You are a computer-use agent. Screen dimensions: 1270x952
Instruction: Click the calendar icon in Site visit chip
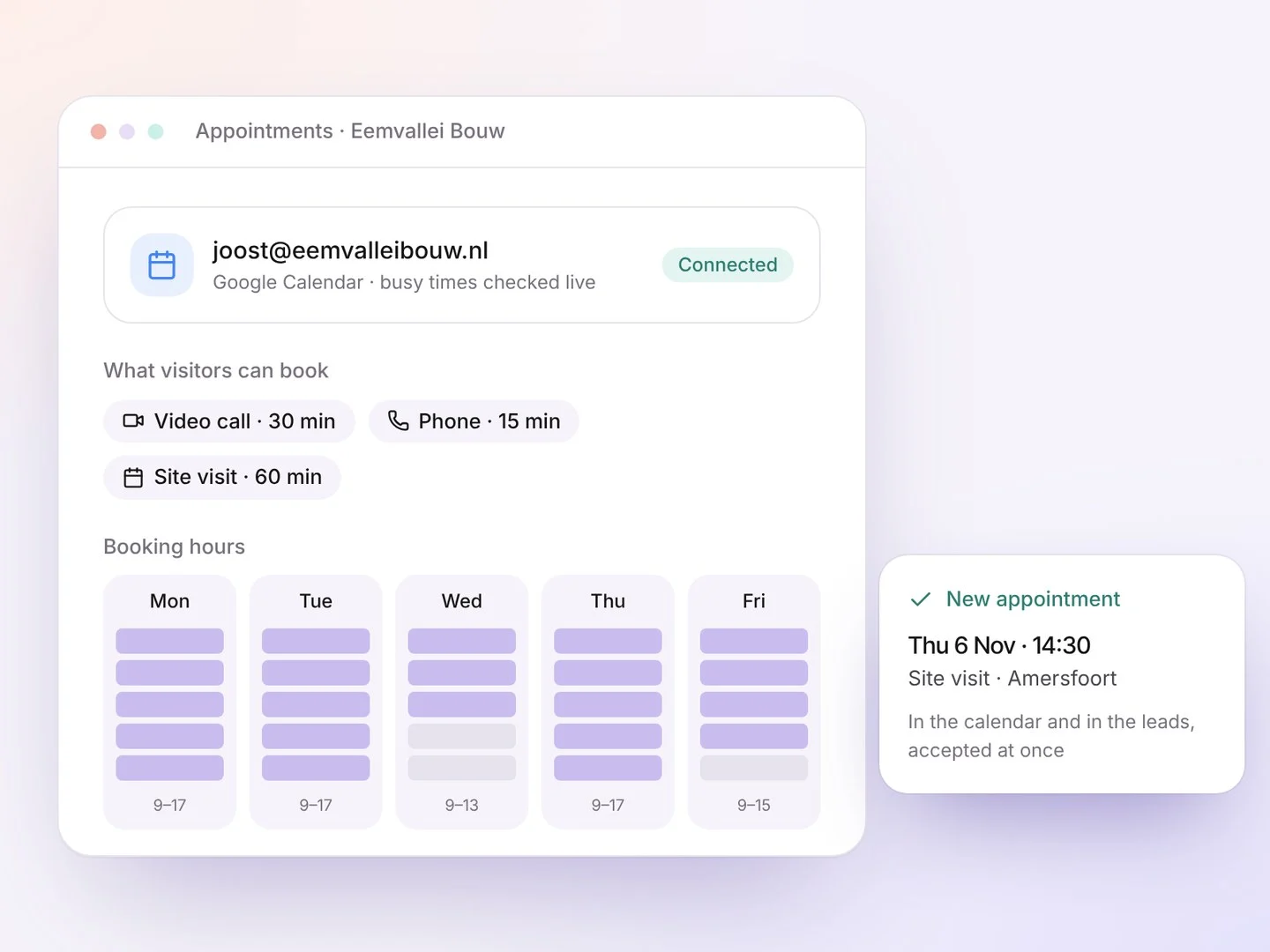(x=133, y=477)
